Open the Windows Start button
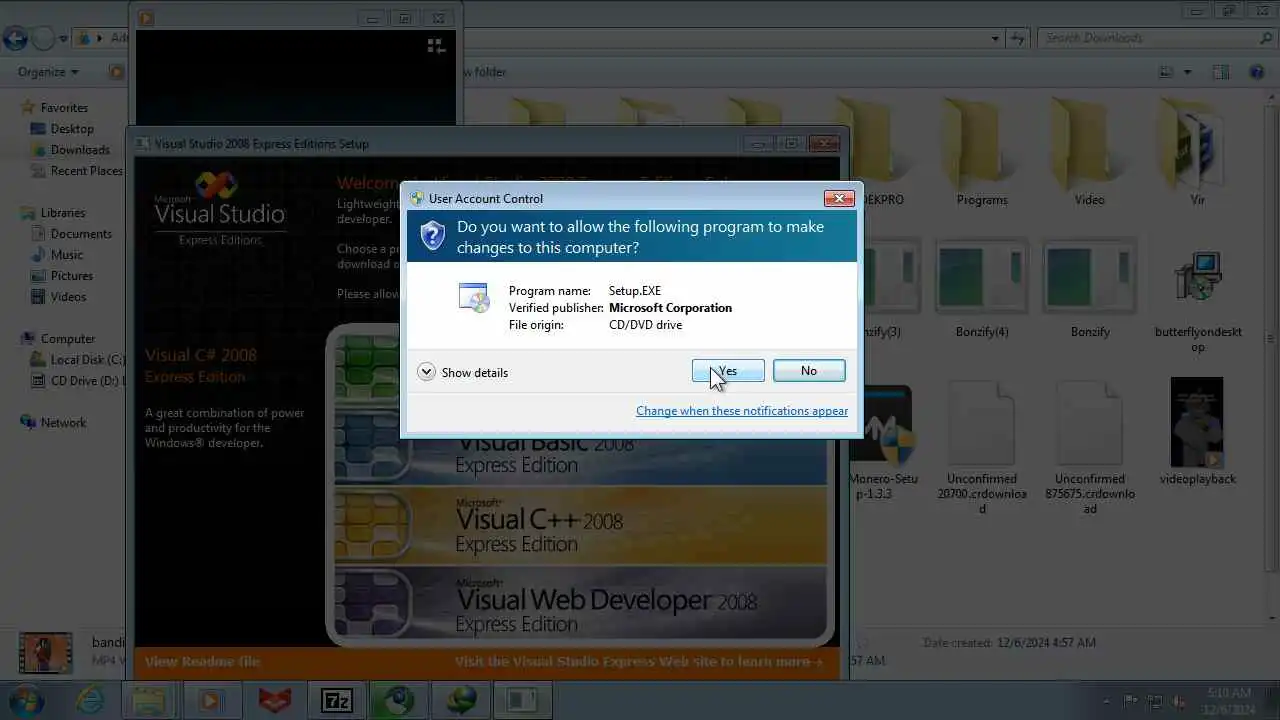 27,699
